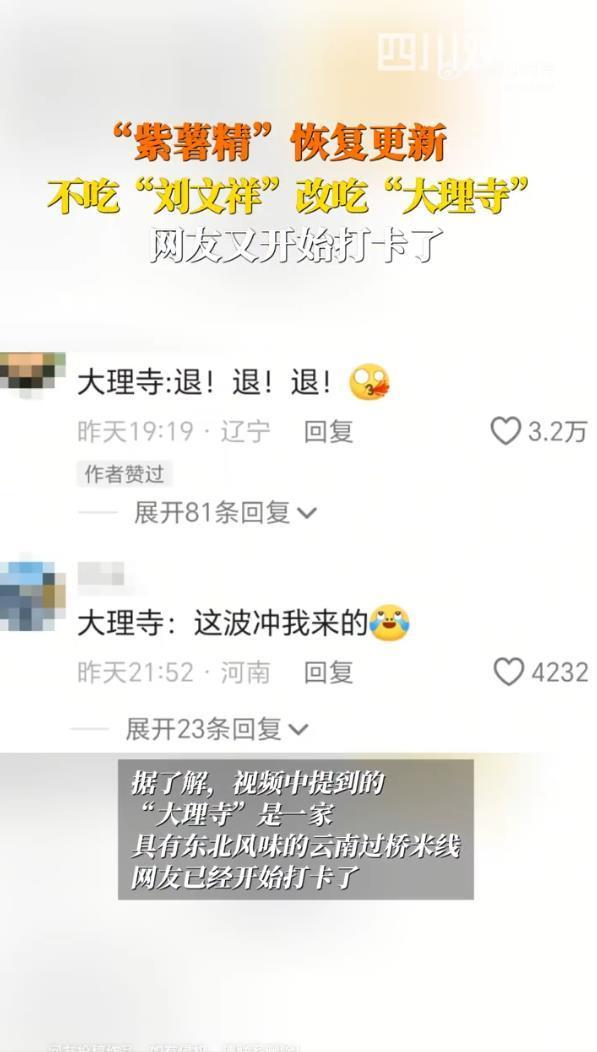597x1052 pixels.
Task: Open the blurred username of second commenter
Action: tap(101, 574)
